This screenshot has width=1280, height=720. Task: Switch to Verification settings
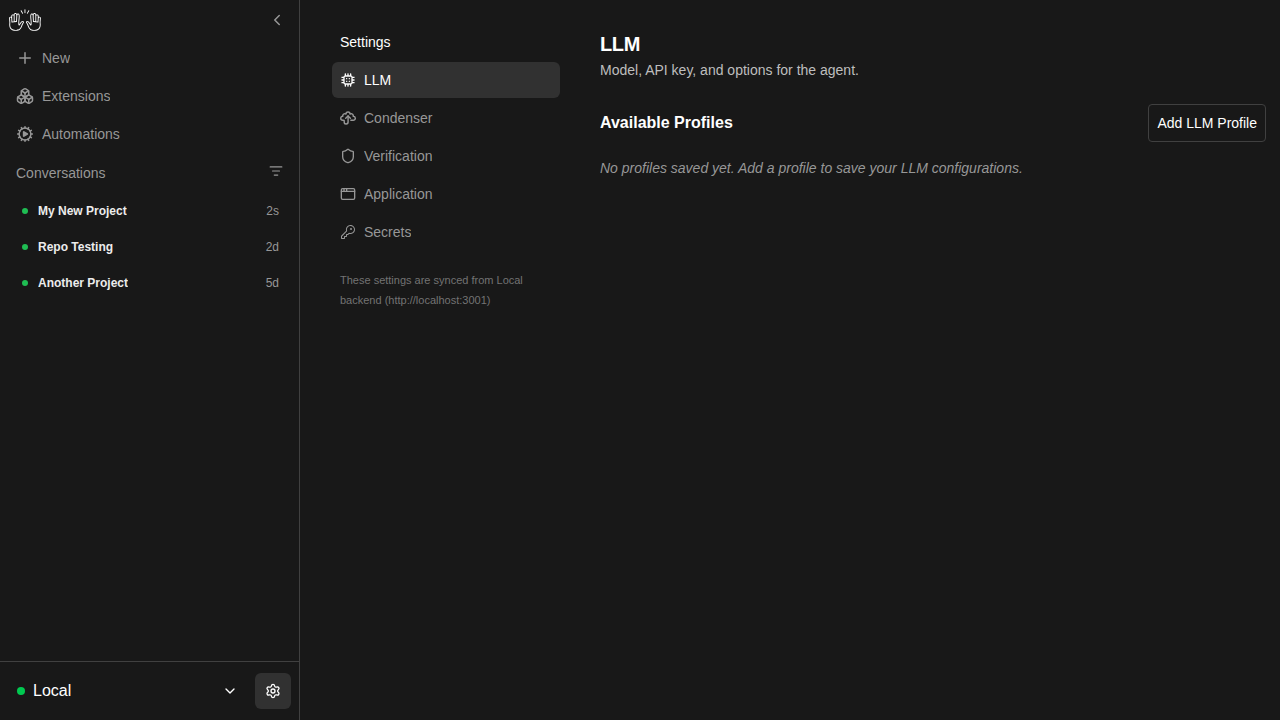(x=446, y=156)
